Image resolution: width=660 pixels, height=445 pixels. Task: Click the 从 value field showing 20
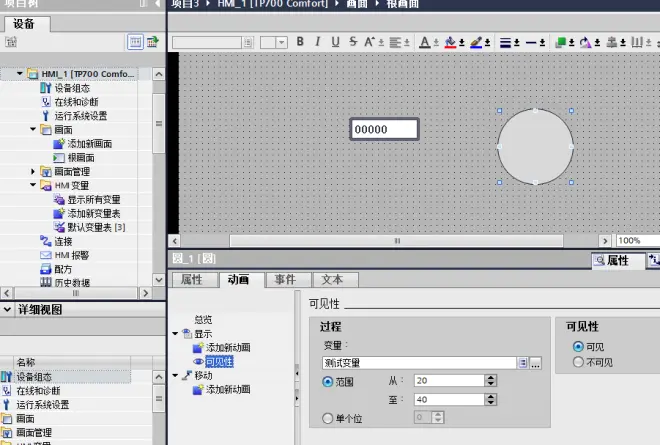point(449,381)
